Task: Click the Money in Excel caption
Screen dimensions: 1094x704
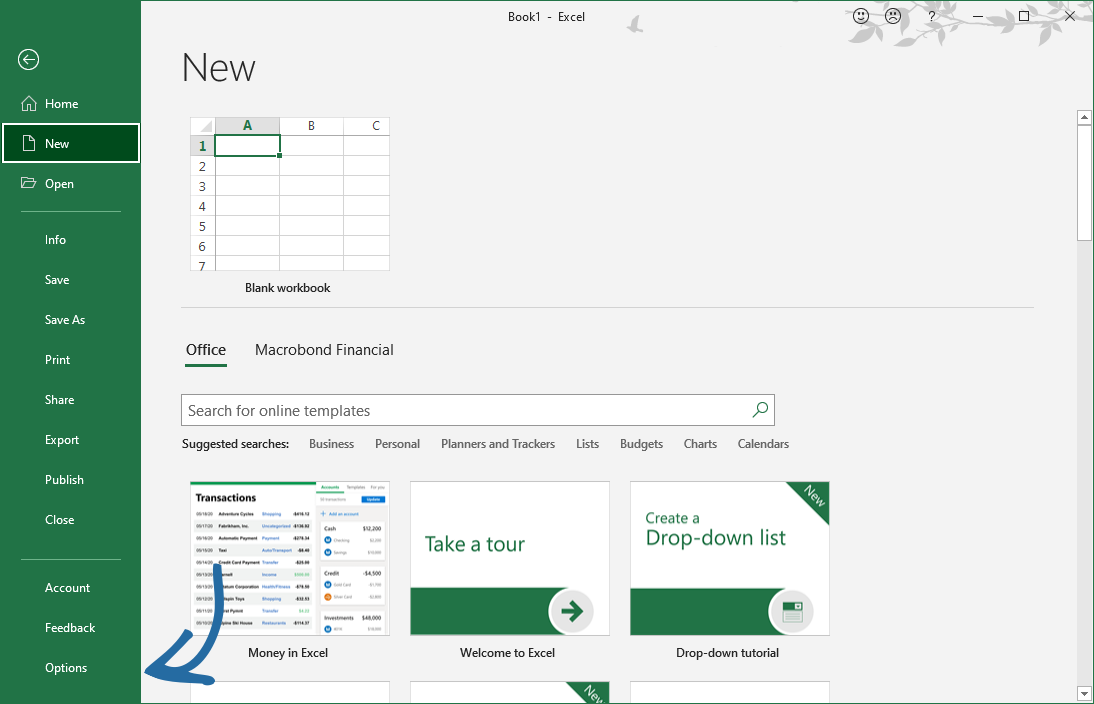Action: (287, 653)
